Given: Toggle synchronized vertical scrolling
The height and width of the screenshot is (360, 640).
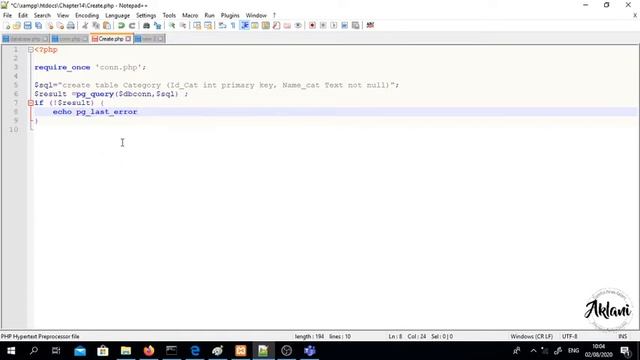Looking at the screenshot, I should (197, 26).
